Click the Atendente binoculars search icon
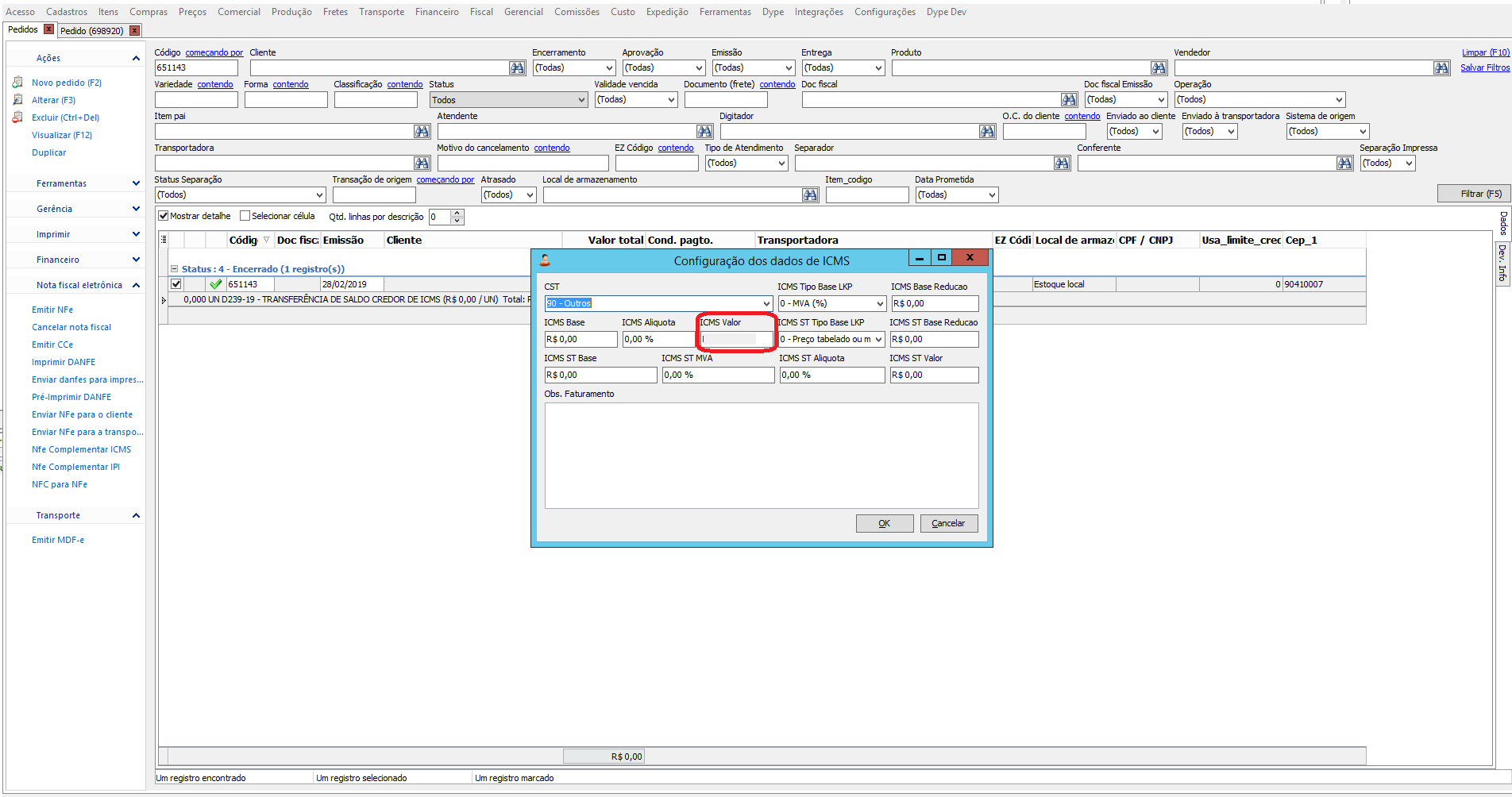The width and height of the screenshot is (1512, 797). (704, 132)
